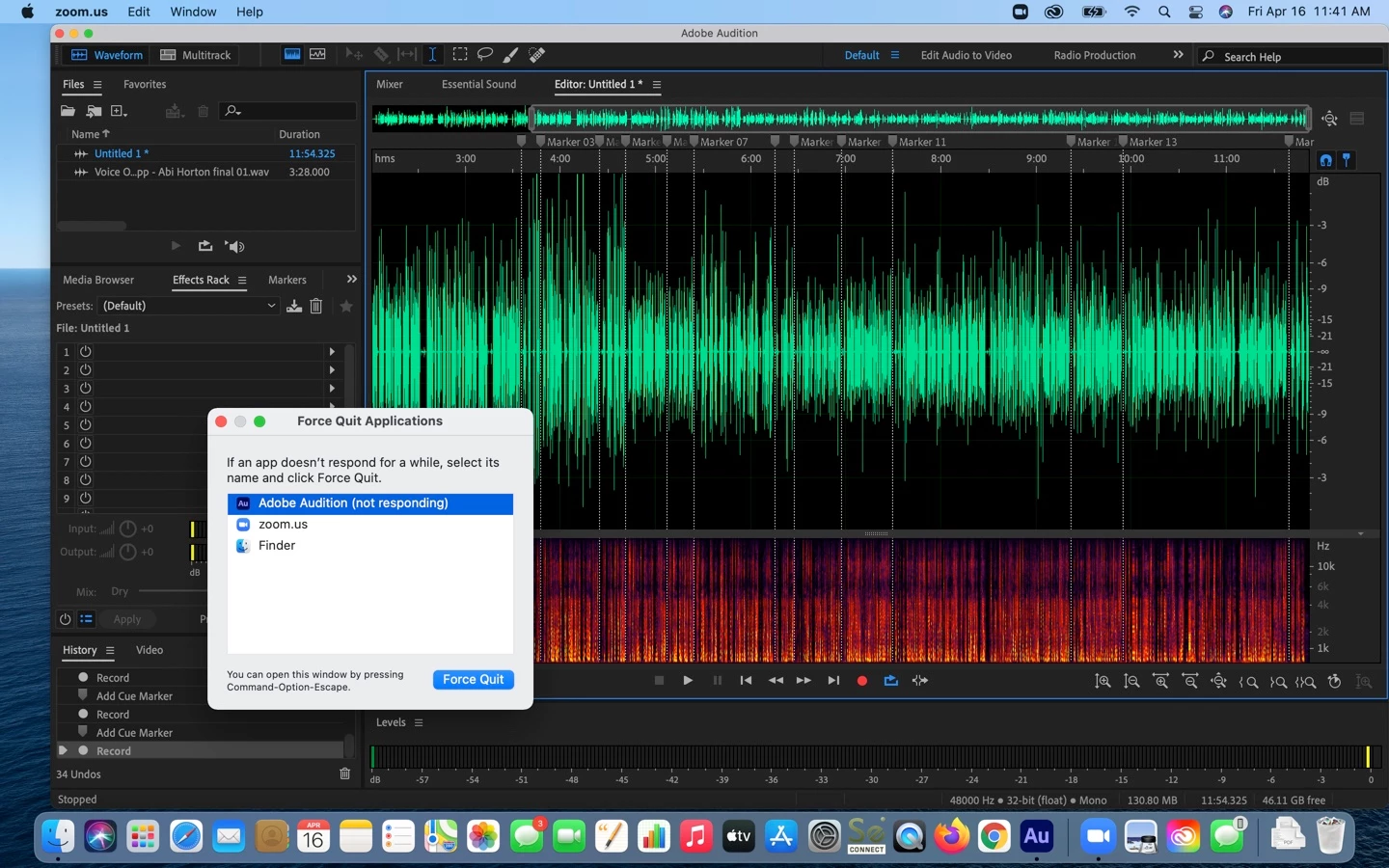Toggle power for effect slot 2
The image size is (1389, 868).
(85, 370)
